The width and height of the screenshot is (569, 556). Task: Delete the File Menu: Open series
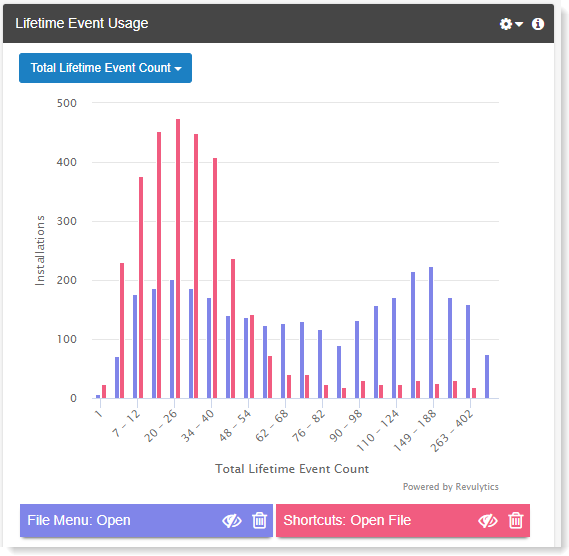click(259, 520)
